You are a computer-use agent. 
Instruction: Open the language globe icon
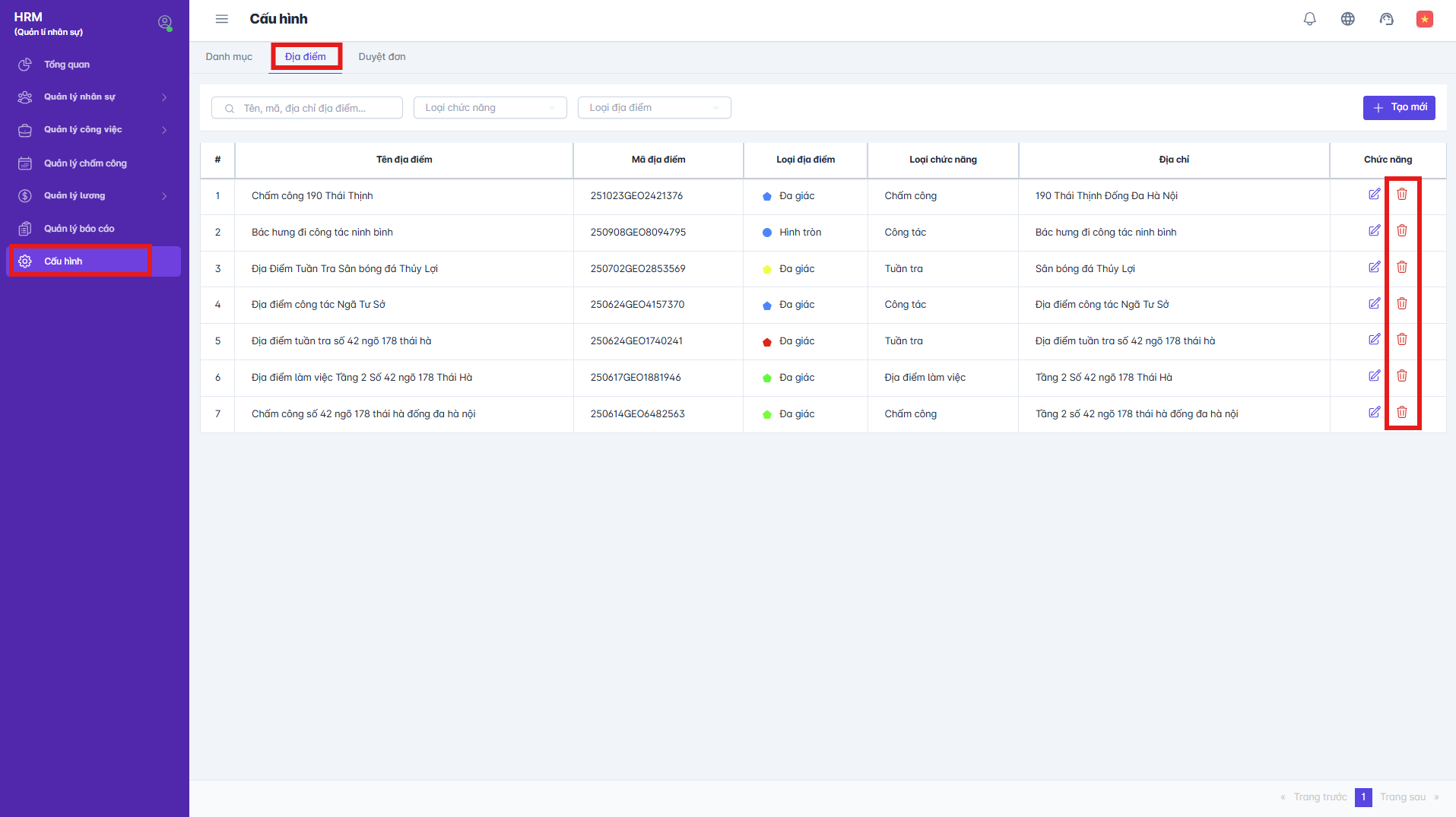click(1347, 19)
